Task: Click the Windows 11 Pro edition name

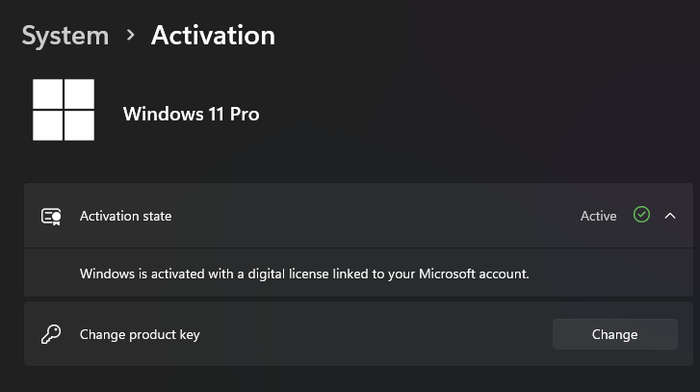Action: click(x=191, y=114)
